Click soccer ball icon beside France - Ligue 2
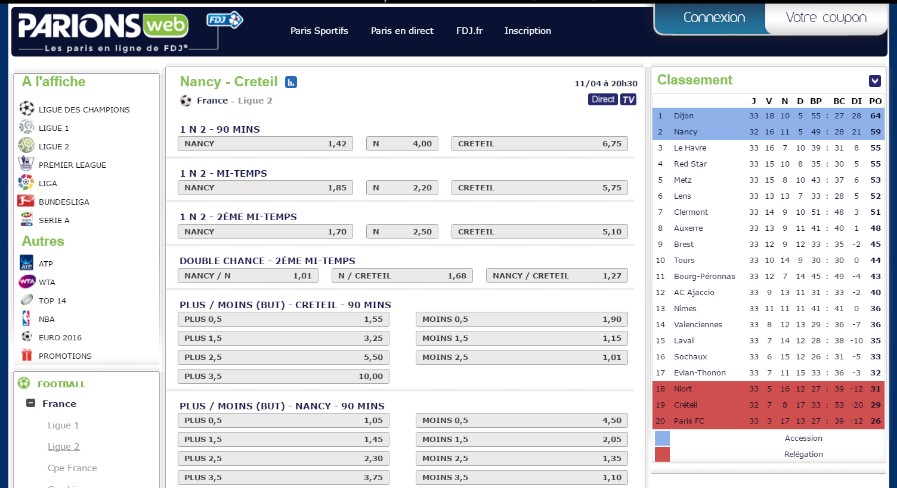This screenshot has width=897, height=488. pyautogui.click(x=185, y=101)
